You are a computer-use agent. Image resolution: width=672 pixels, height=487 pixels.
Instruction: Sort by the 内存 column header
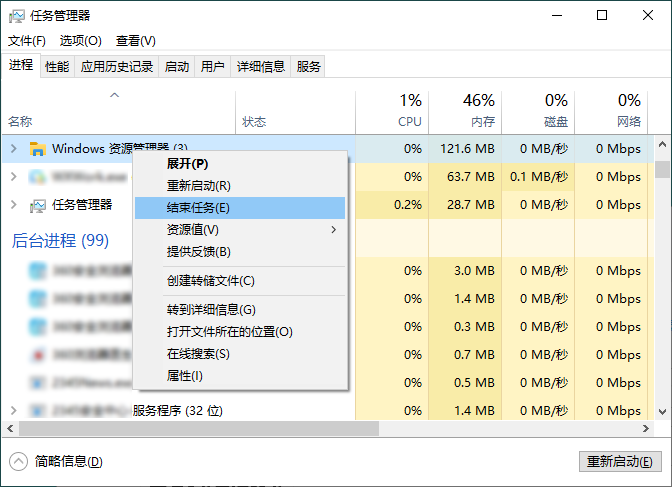click(465, 112)
